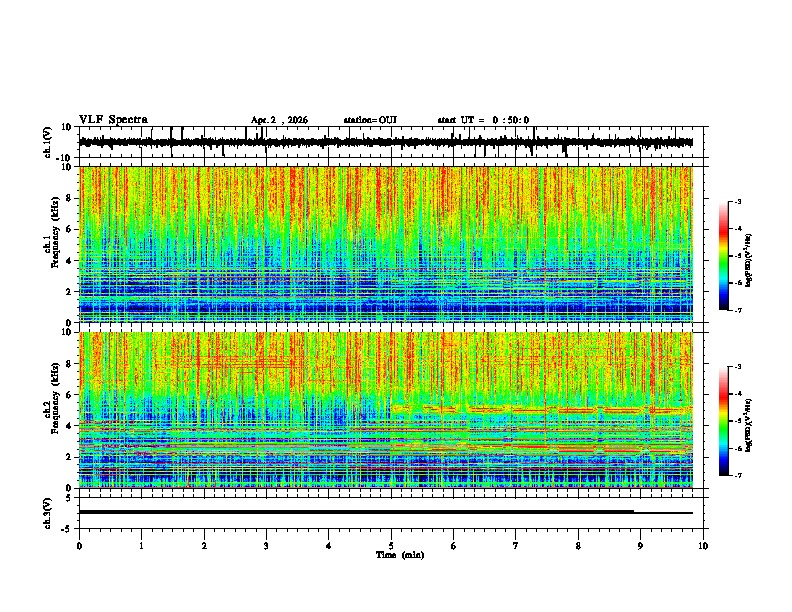792x612 pixels.
Task: Click tick label "3" on the Time axis
Action: (266, 546)
